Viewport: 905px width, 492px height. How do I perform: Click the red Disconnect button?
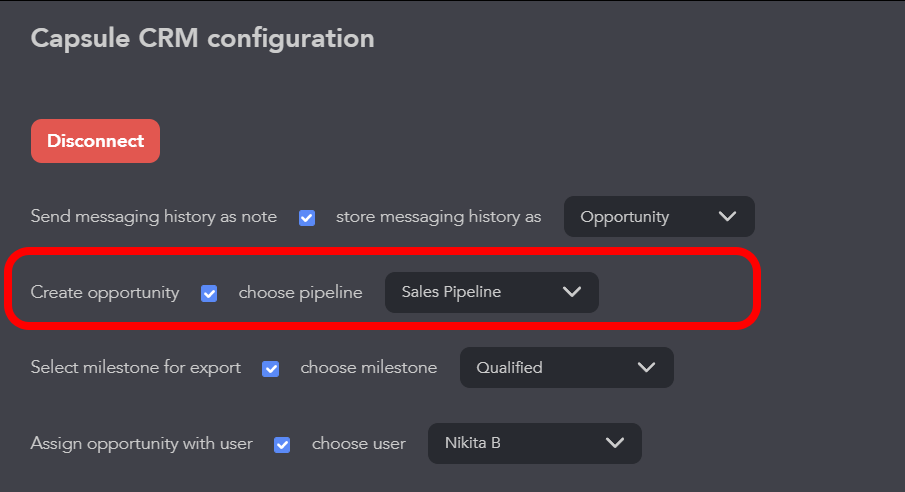tap(95, 141)
